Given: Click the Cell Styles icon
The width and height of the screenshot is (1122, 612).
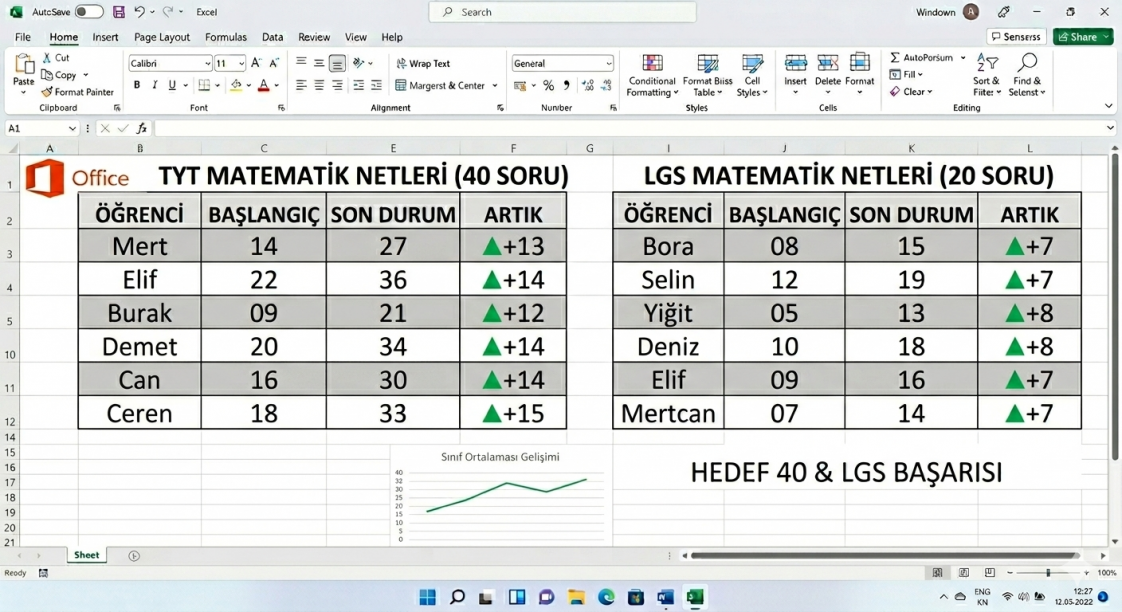Looking at the screenshot, I should [752, 65].
